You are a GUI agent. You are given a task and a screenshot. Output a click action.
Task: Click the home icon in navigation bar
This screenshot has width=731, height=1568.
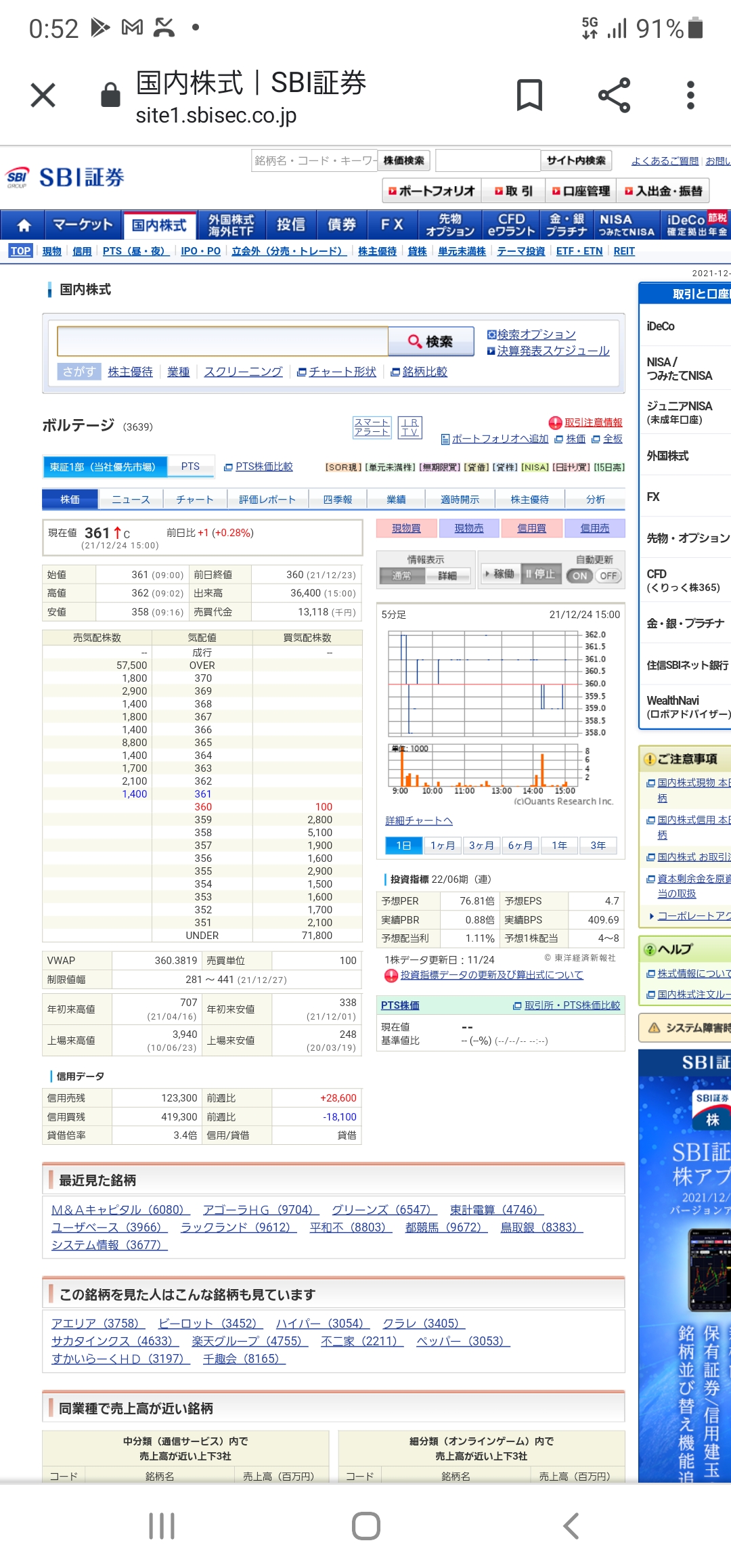pos(24,225)
